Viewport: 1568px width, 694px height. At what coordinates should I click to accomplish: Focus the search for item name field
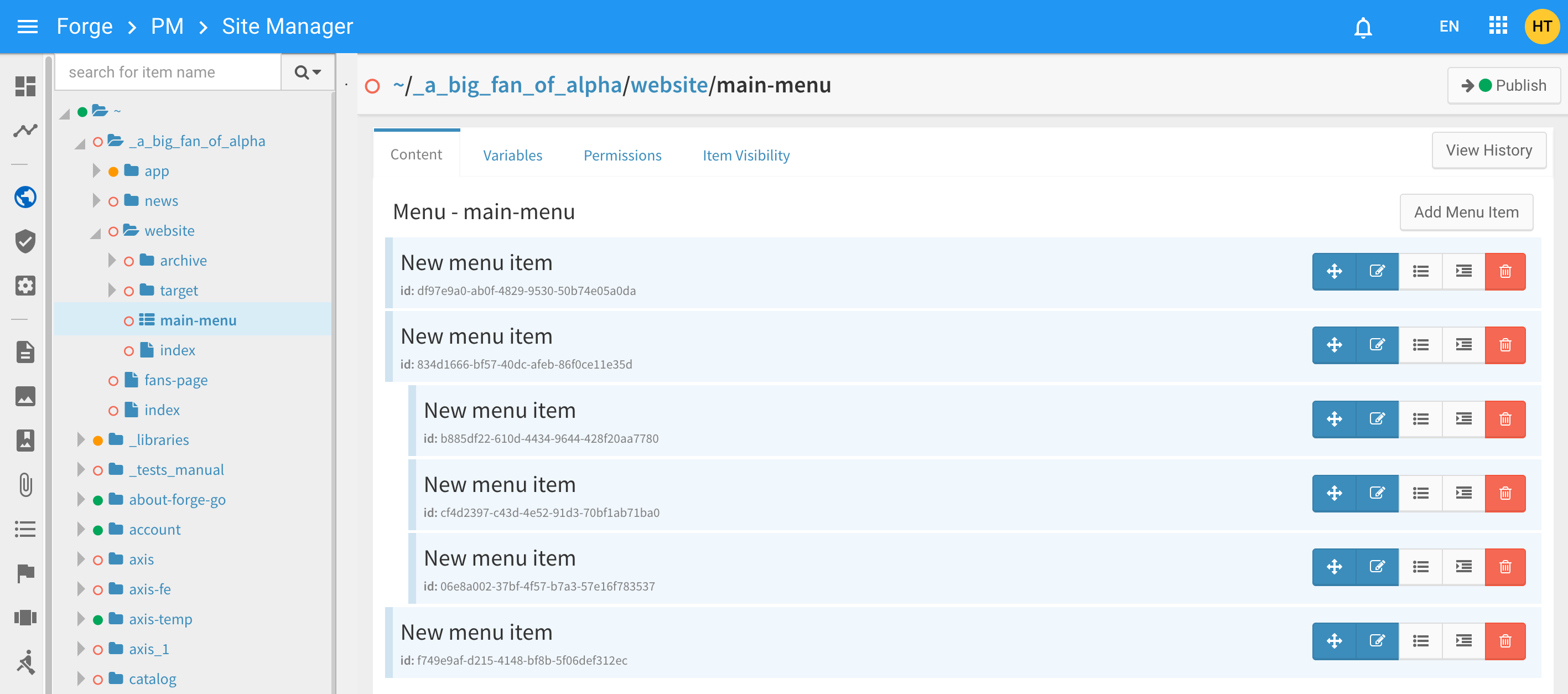[x=168, y=72]
